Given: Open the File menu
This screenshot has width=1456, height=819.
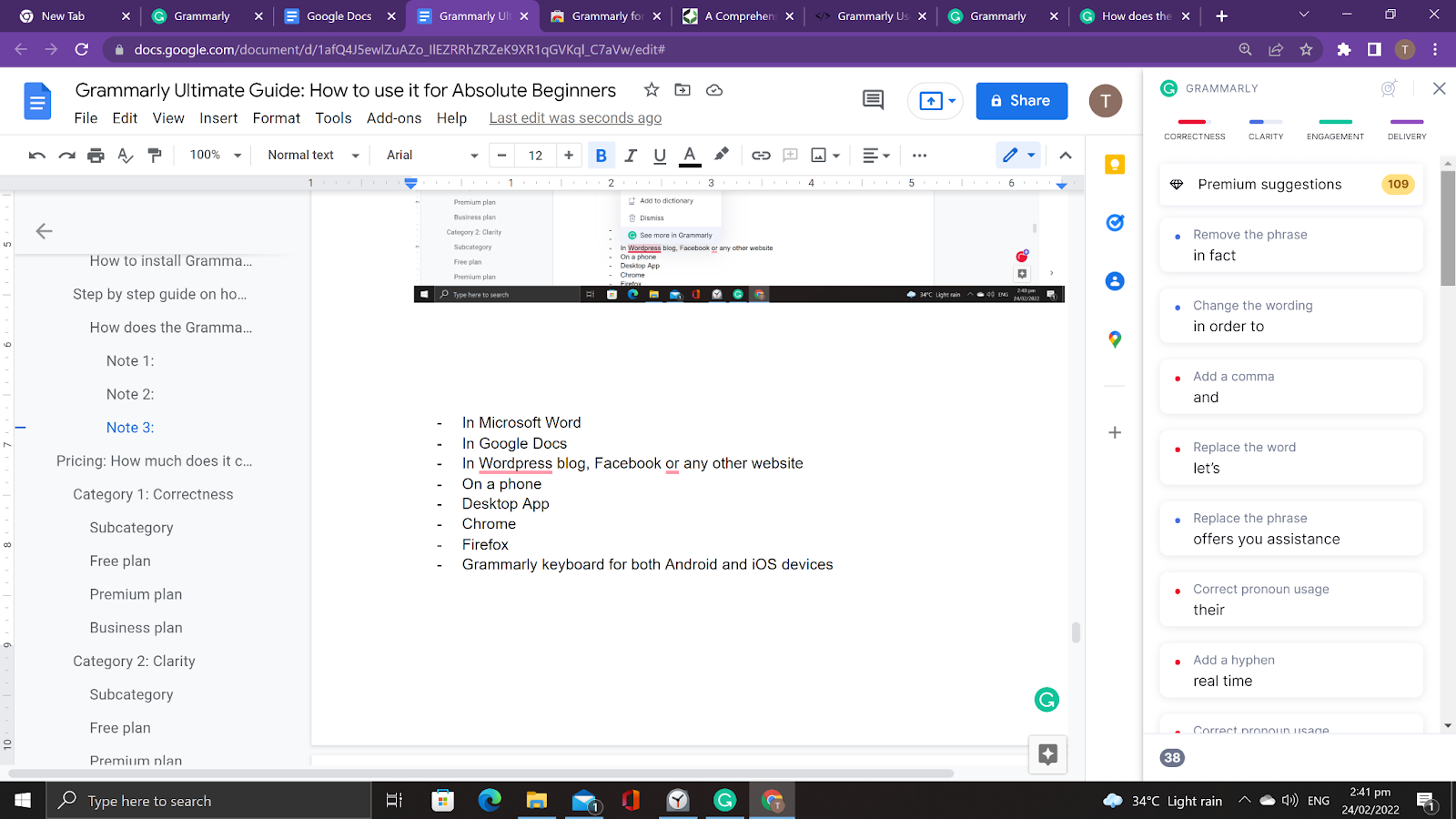Looking at the screenshot, I should [86, 118].
